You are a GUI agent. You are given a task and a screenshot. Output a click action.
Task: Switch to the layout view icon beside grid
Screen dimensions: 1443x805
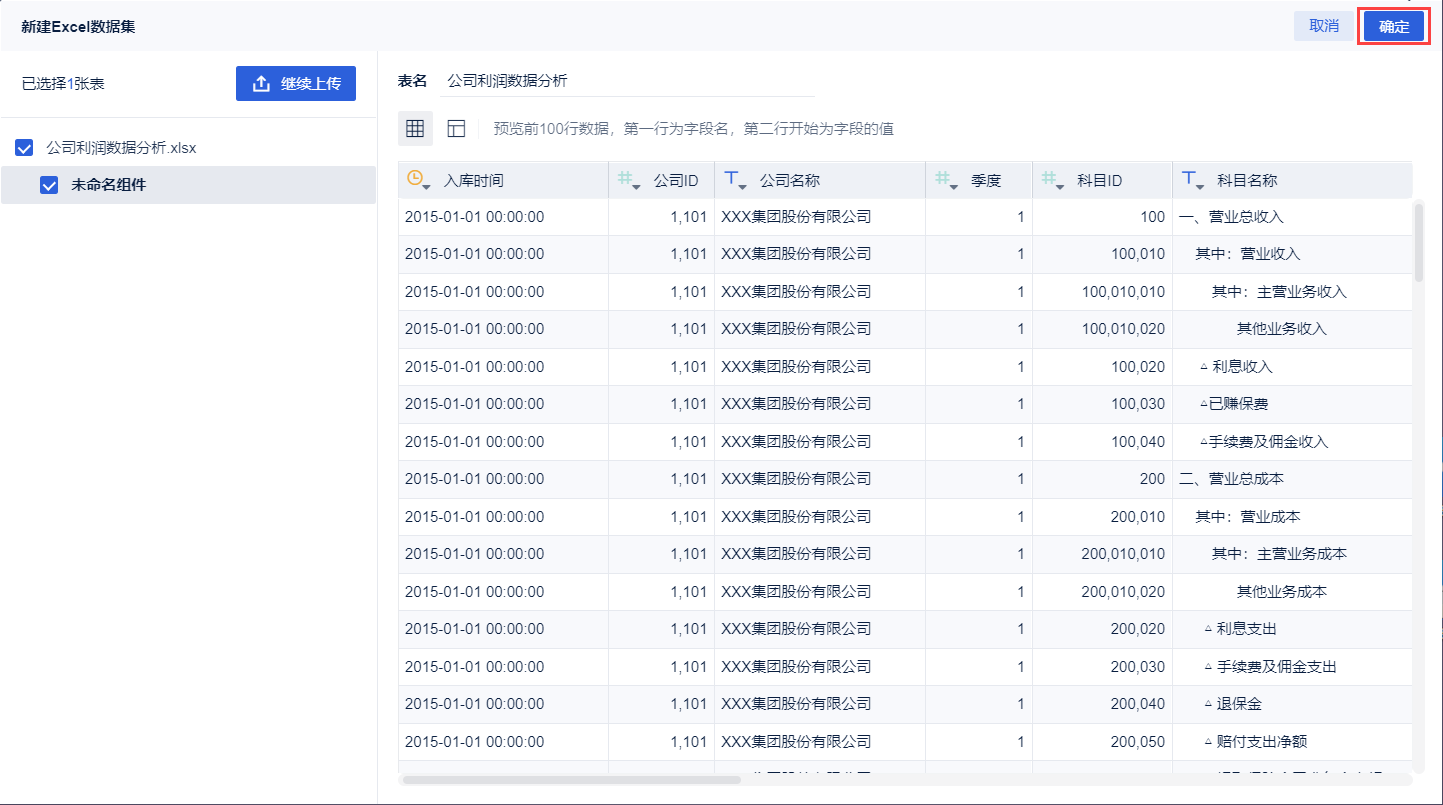456,128
